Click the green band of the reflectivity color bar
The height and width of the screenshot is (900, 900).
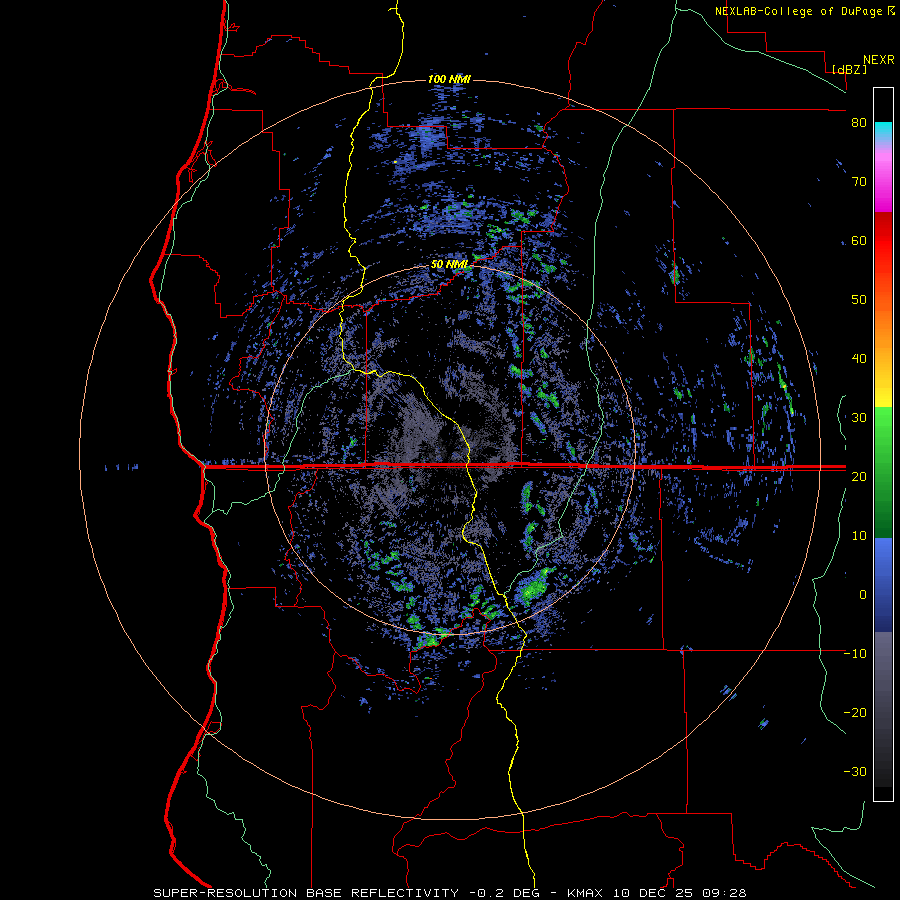pos(883,472)
